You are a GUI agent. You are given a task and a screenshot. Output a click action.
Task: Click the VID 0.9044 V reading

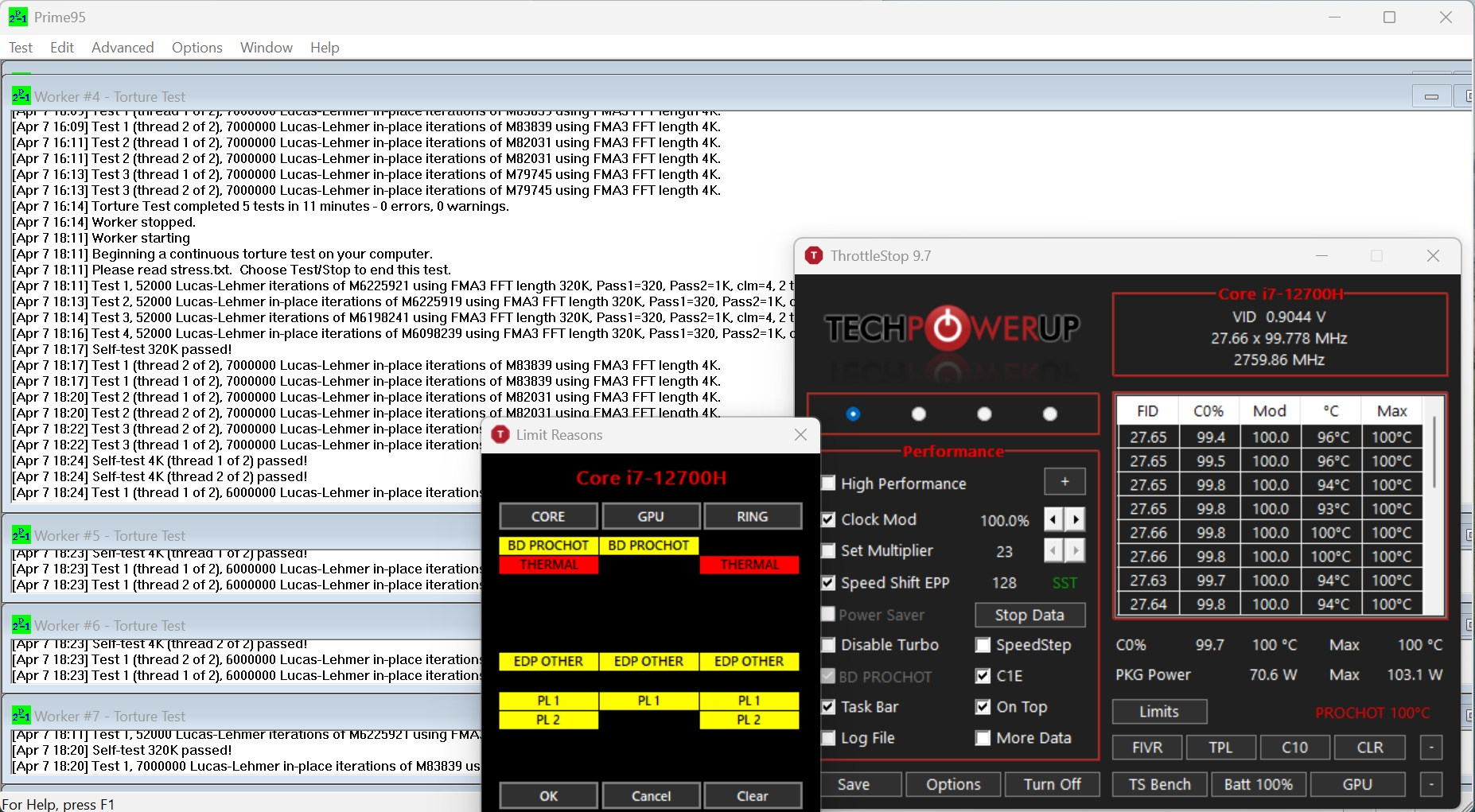(x=1279, y=317)
